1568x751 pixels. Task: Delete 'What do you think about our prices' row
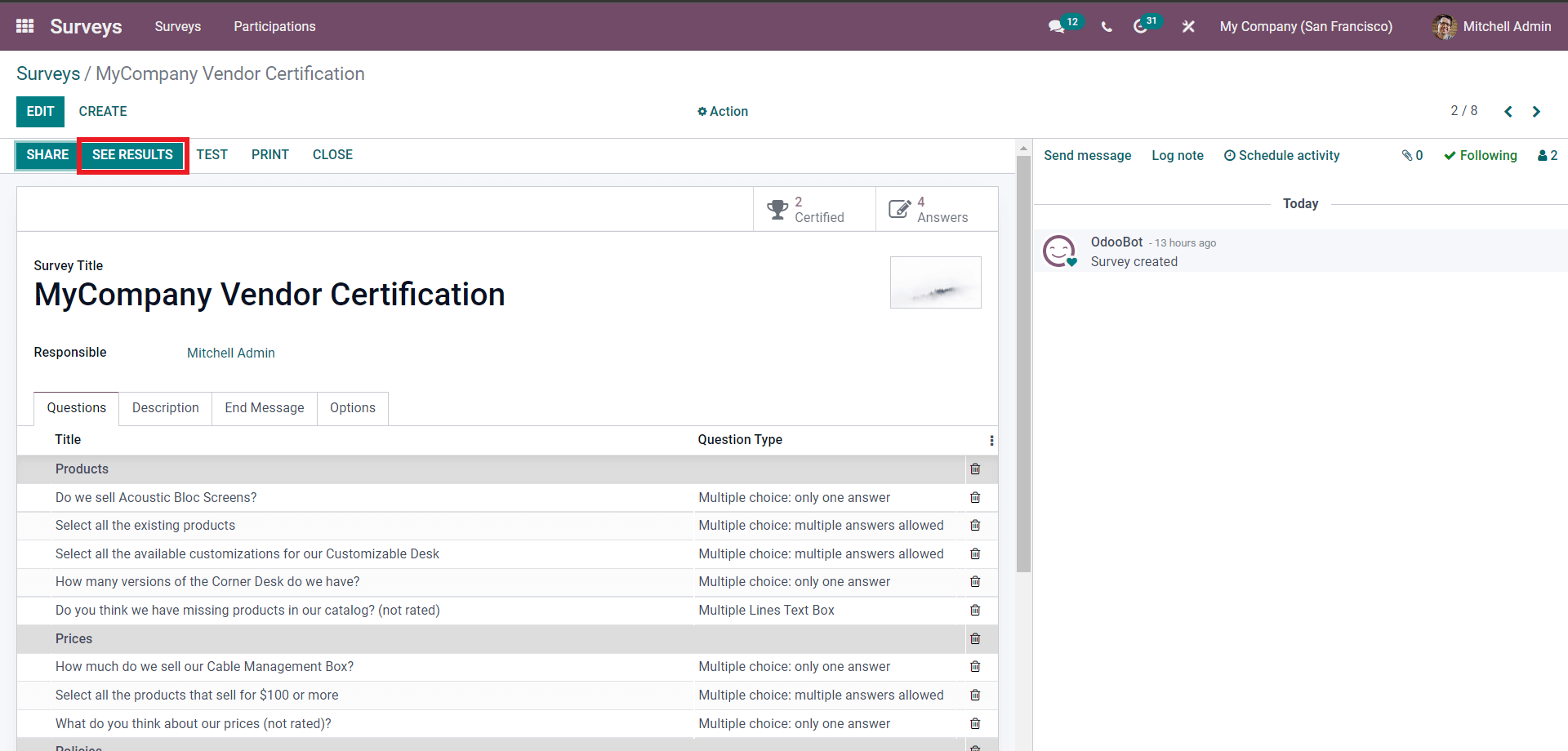(975, 724)
